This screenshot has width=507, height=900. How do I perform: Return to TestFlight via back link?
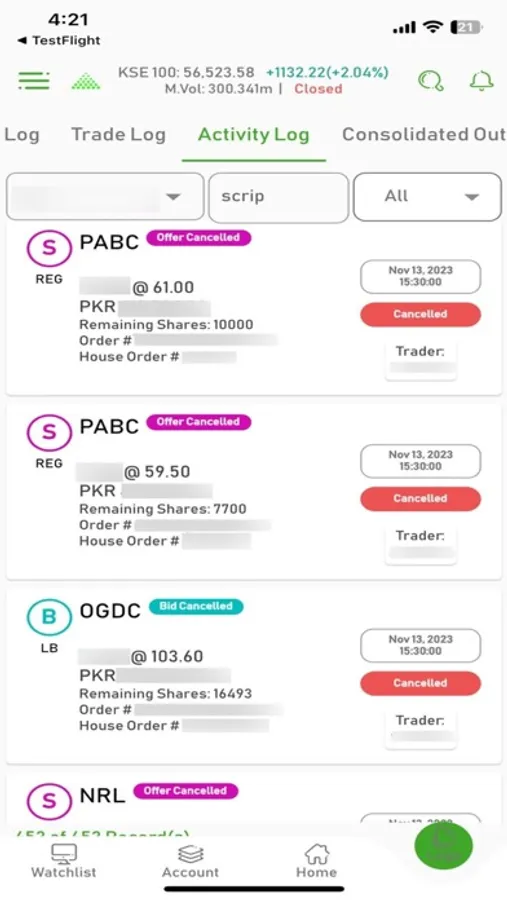click(x=59, y=40)
